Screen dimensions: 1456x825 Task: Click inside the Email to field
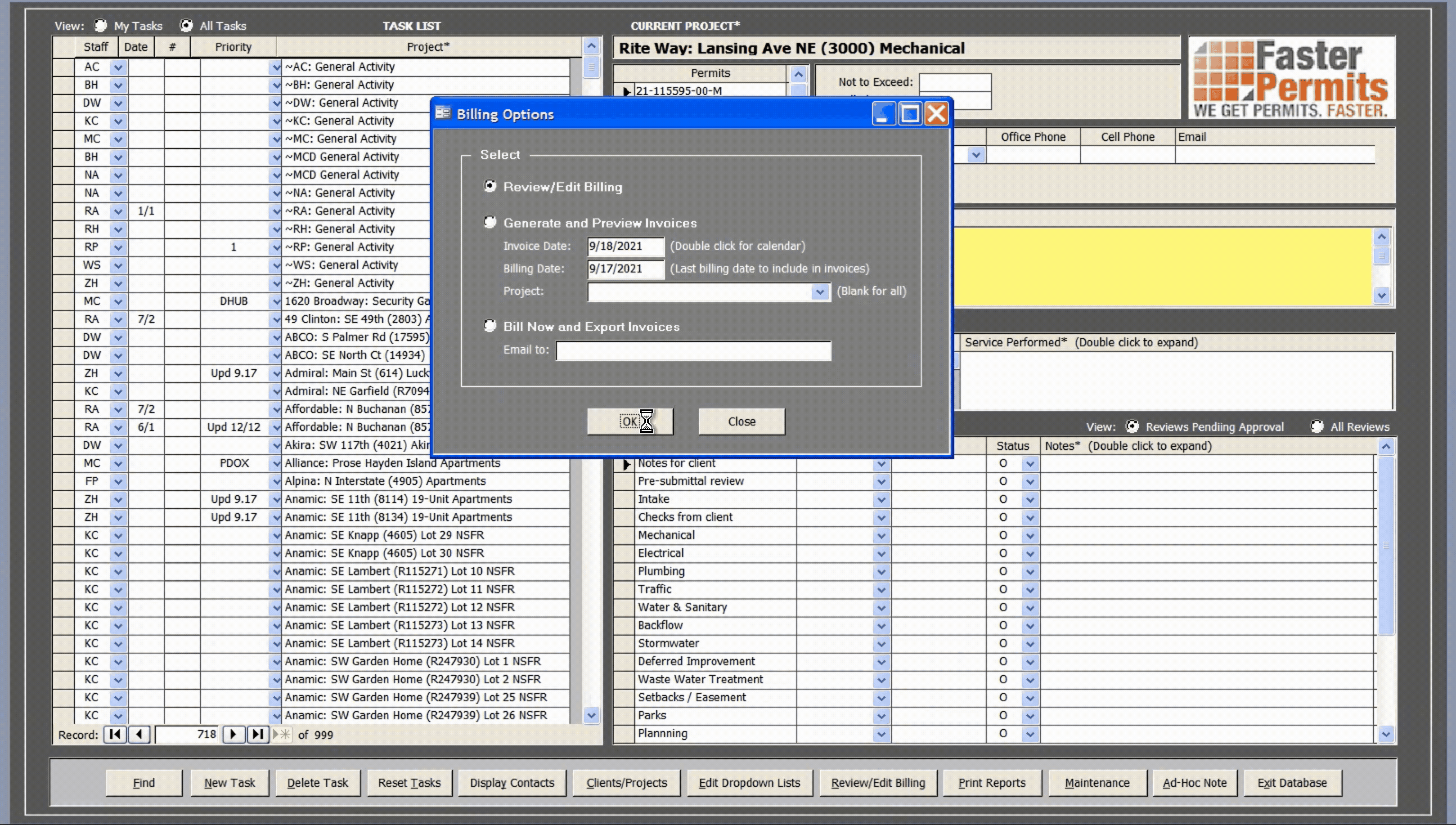(692, 350)
